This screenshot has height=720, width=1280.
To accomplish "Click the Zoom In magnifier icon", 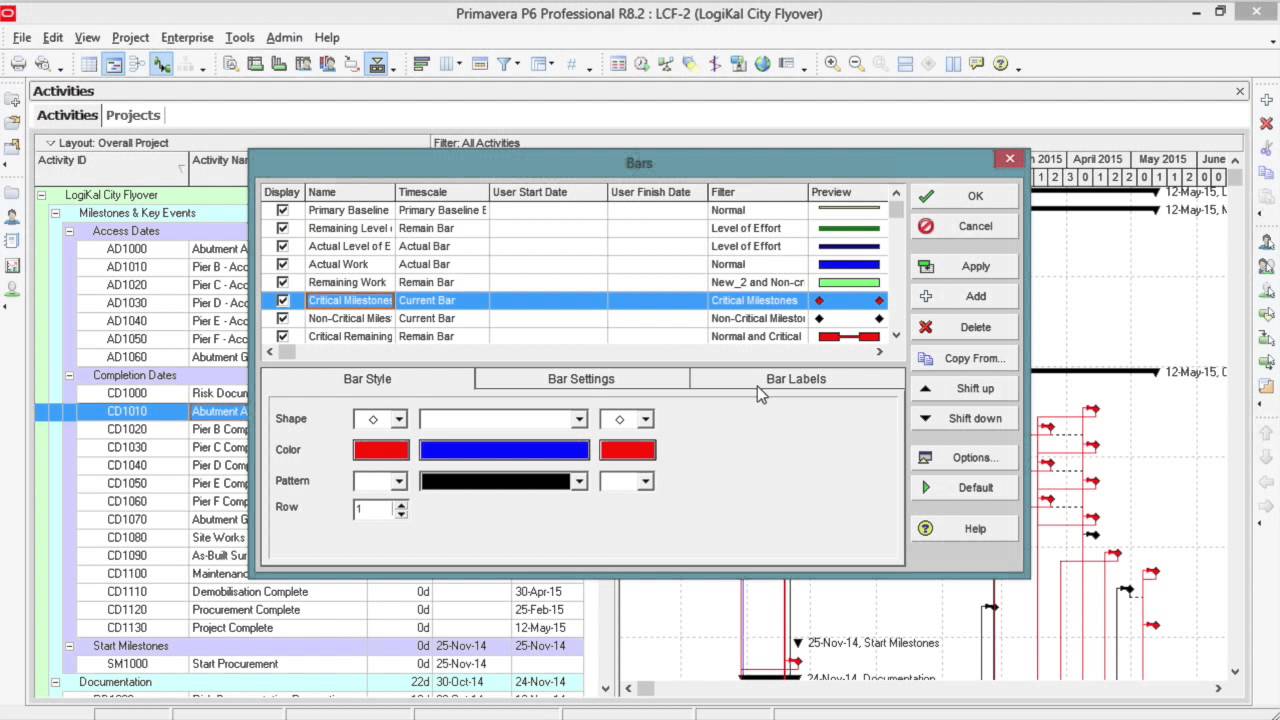I will [832, 64].
